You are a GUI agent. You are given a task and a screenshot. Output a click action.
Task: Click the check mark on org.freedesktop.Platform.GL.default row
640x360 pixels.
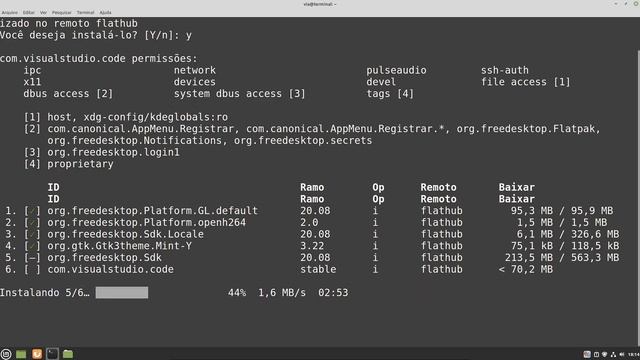pos(32,211)
